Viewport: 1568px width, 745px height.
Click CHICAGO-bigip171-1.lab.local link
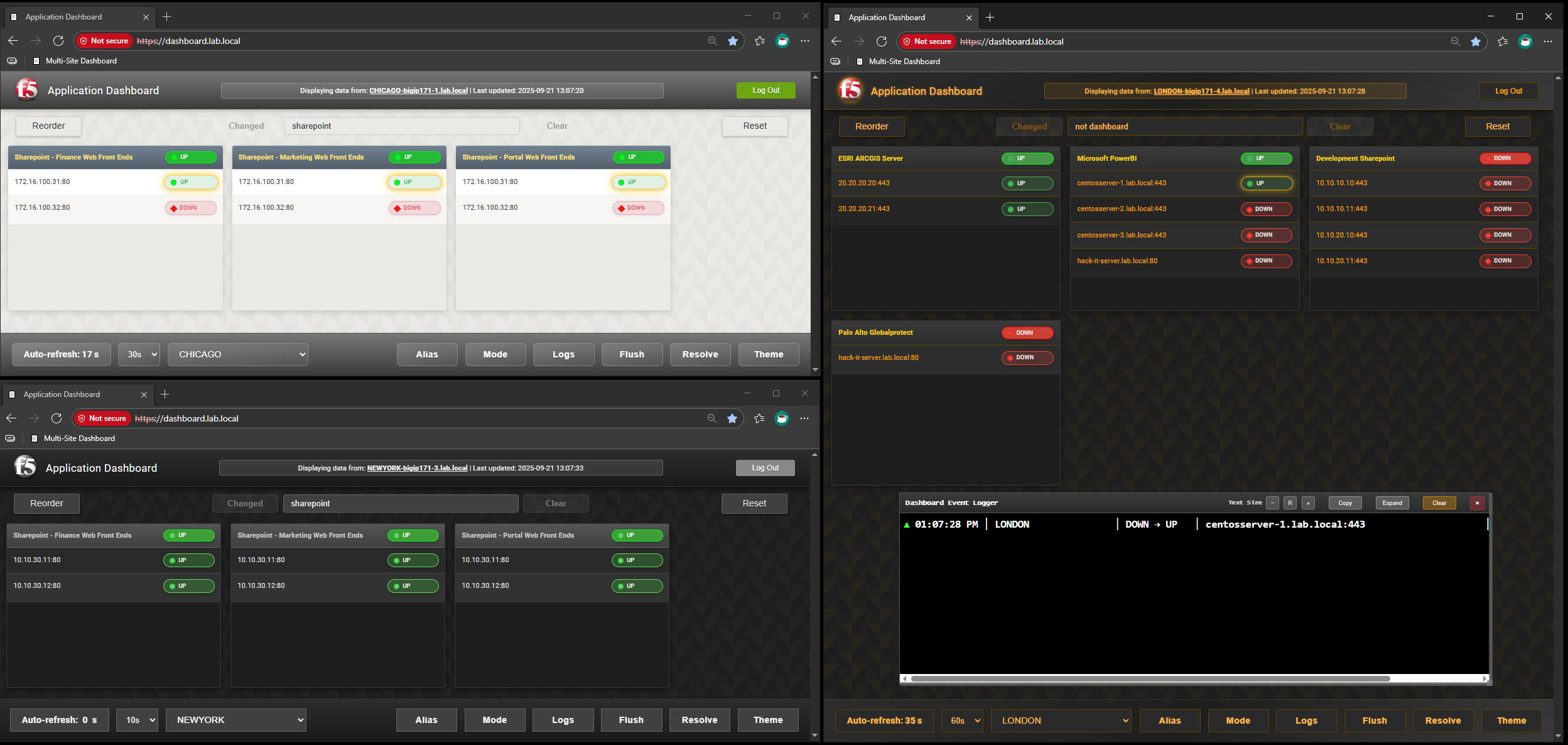pyautogui.click(x=418, y=90)
